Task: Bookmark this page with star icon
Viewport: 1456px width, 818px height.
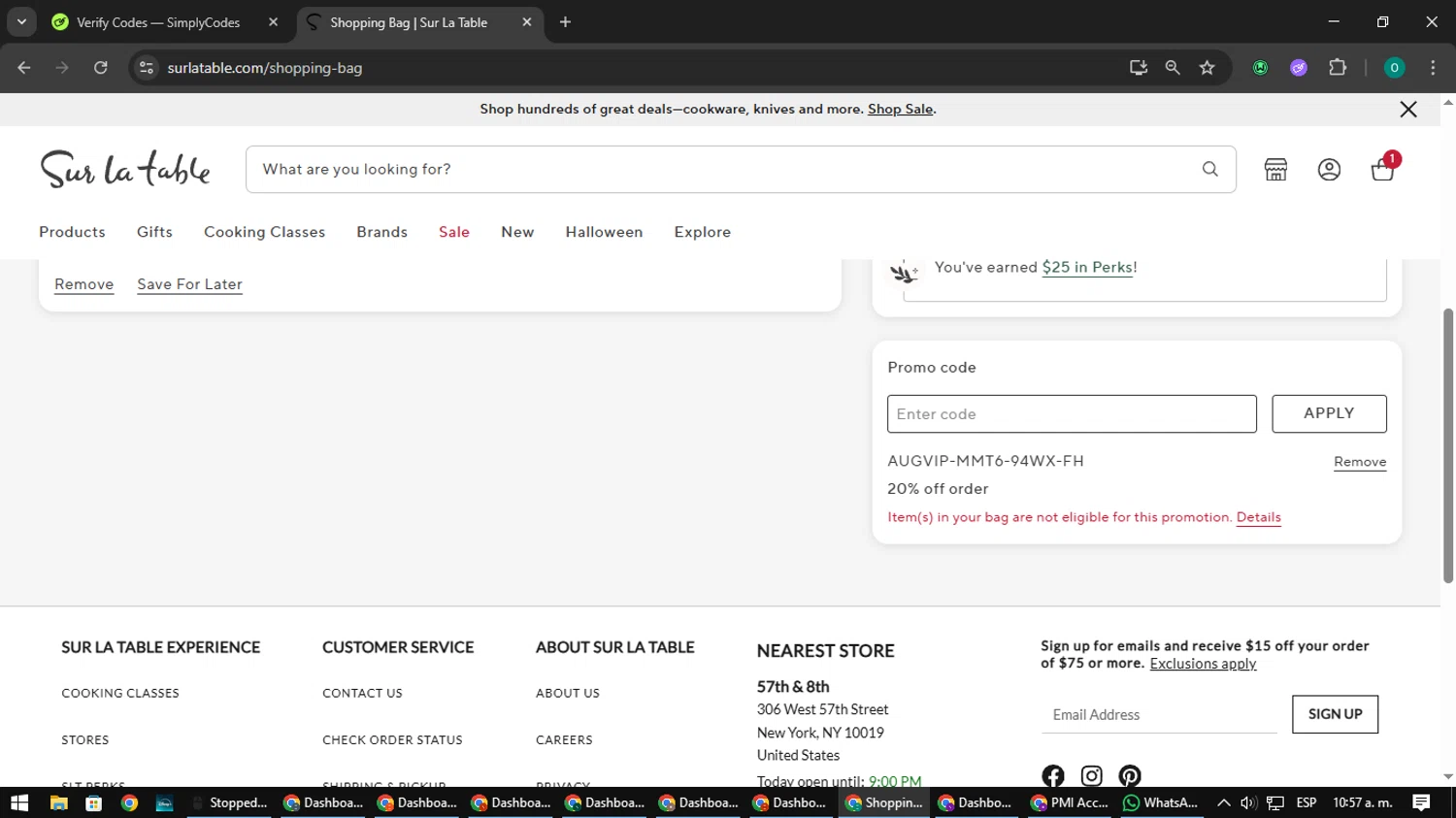Action: click(1207, 68)
